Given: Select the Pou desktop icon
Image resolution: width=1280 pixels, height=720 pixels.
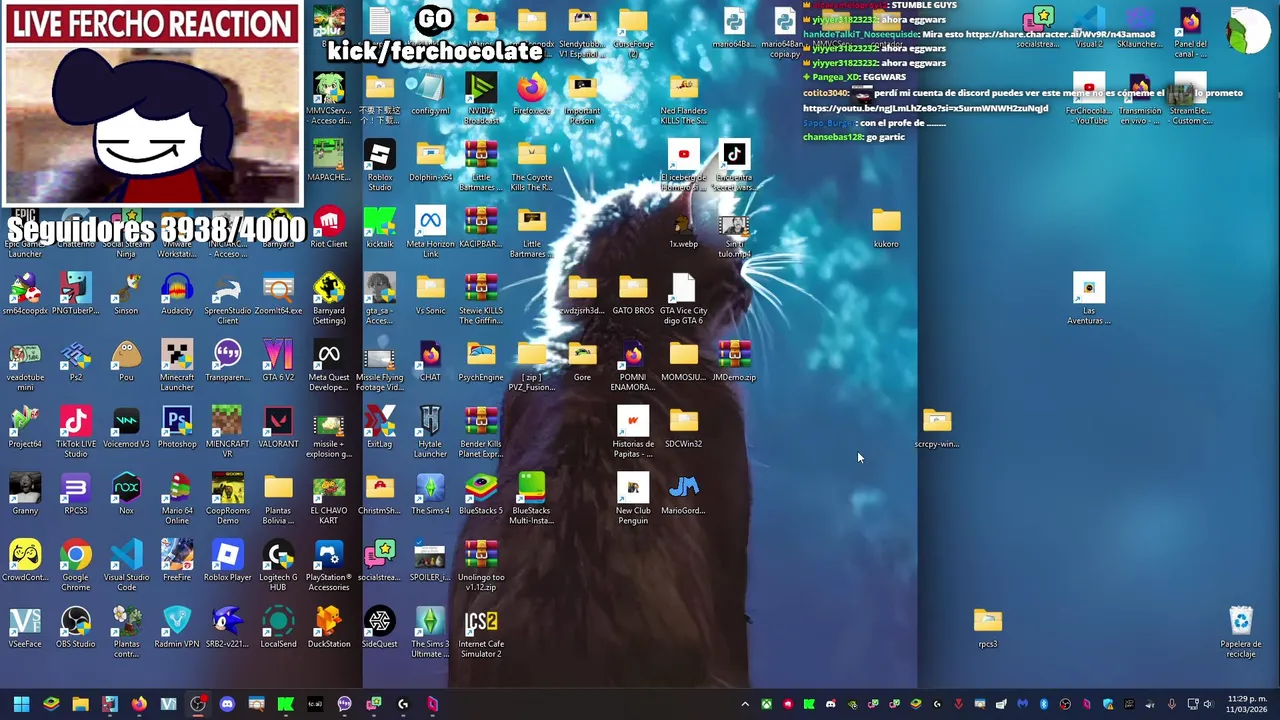Looking at the screenshot, I should click(x=126, y=361).
